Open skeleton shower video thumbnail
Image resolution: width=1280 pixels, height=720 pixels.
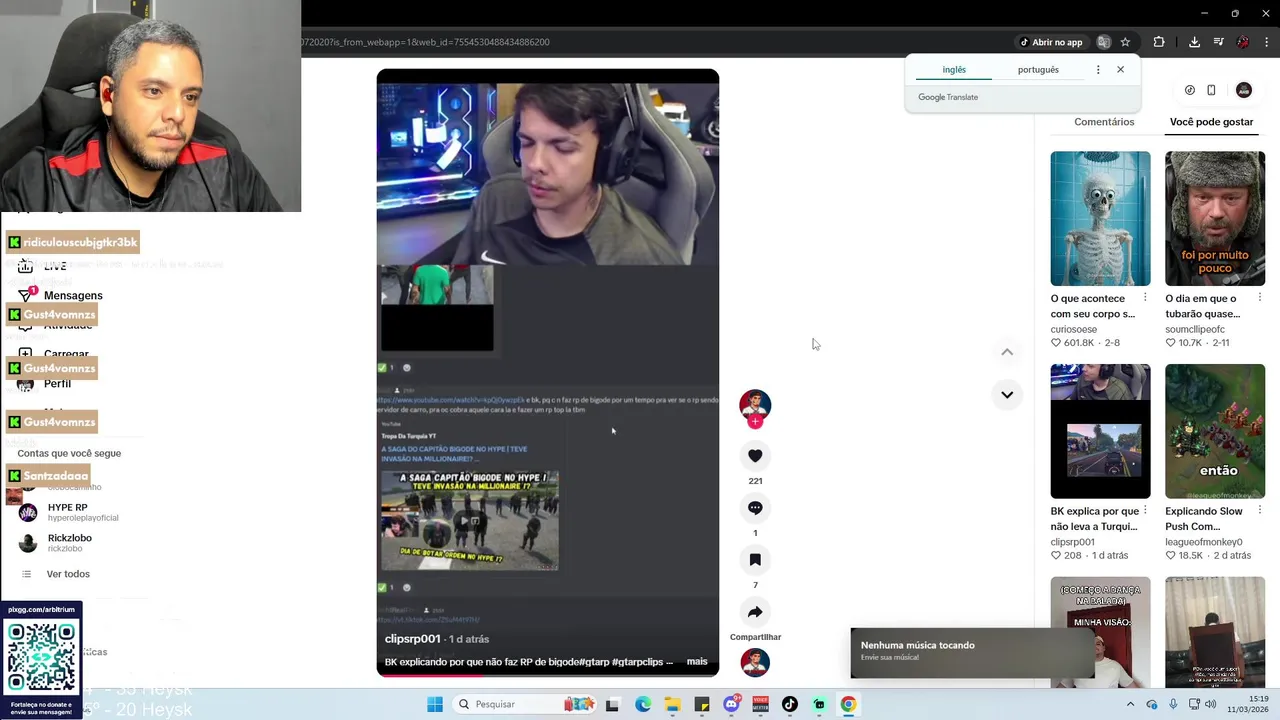(1100, 218)
